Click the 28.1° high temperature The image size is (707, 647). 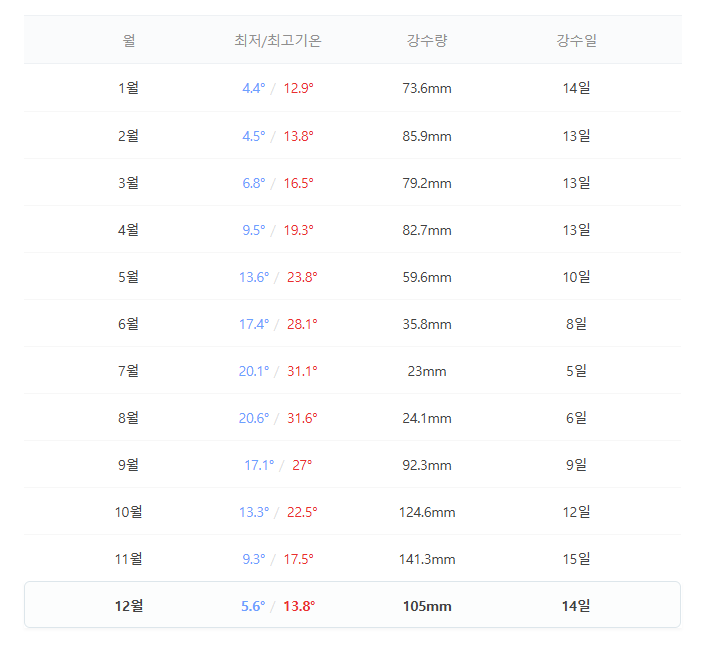[x=302, y=324]
